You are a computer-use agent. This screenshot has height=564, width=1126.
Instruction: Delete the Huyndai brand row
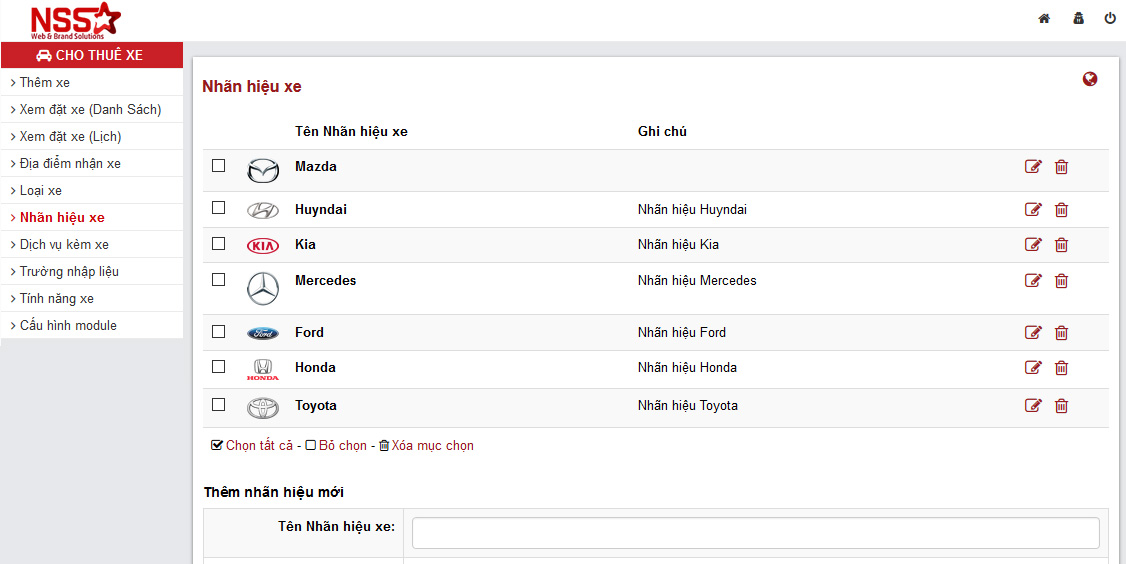pos(1061,210)
